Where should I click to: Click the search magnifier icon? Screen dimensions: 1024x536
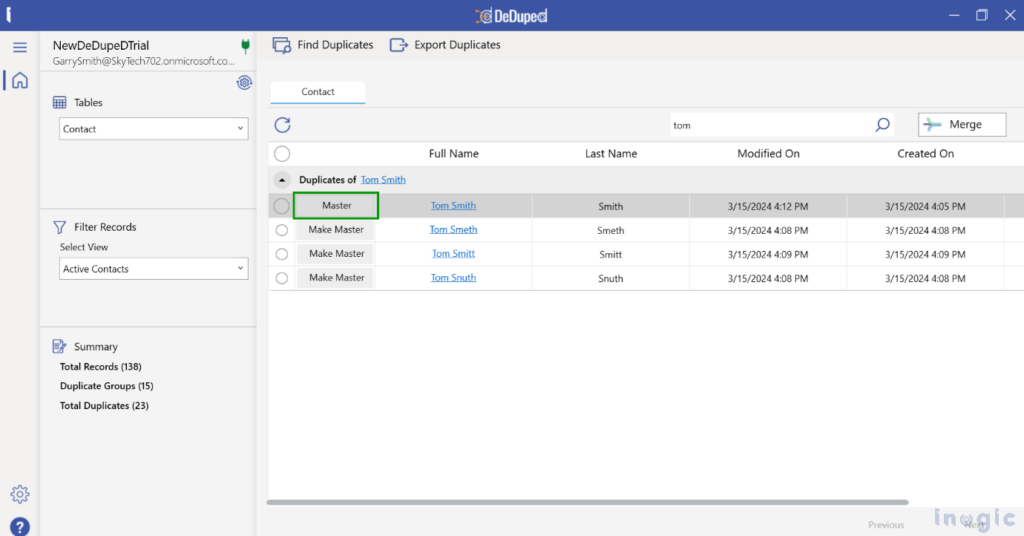coord(882,125)
